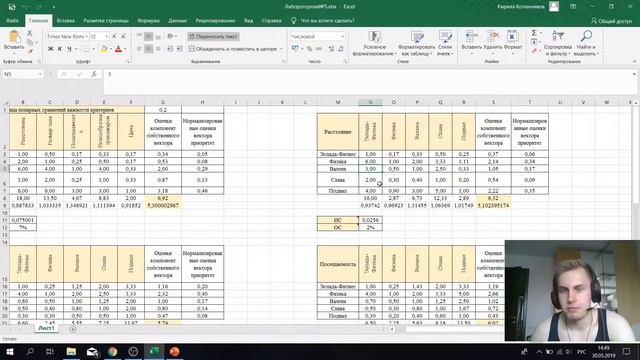Click the Decrease Decimal icon
Viewport: 640px width, 360px height.
point(340,49)
